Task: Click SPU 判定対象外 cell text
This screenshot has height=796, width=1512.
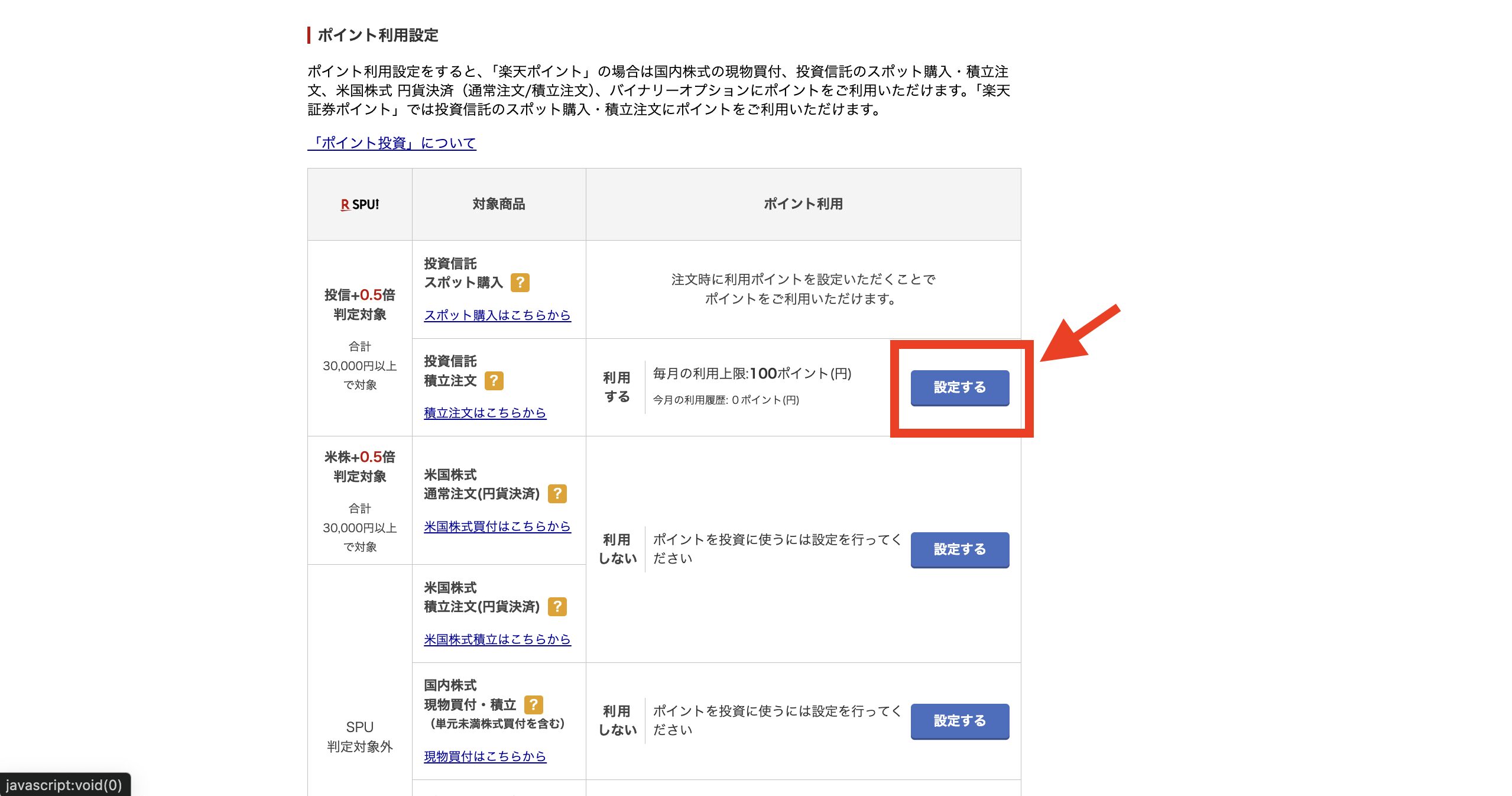Action: pos(359,737)
